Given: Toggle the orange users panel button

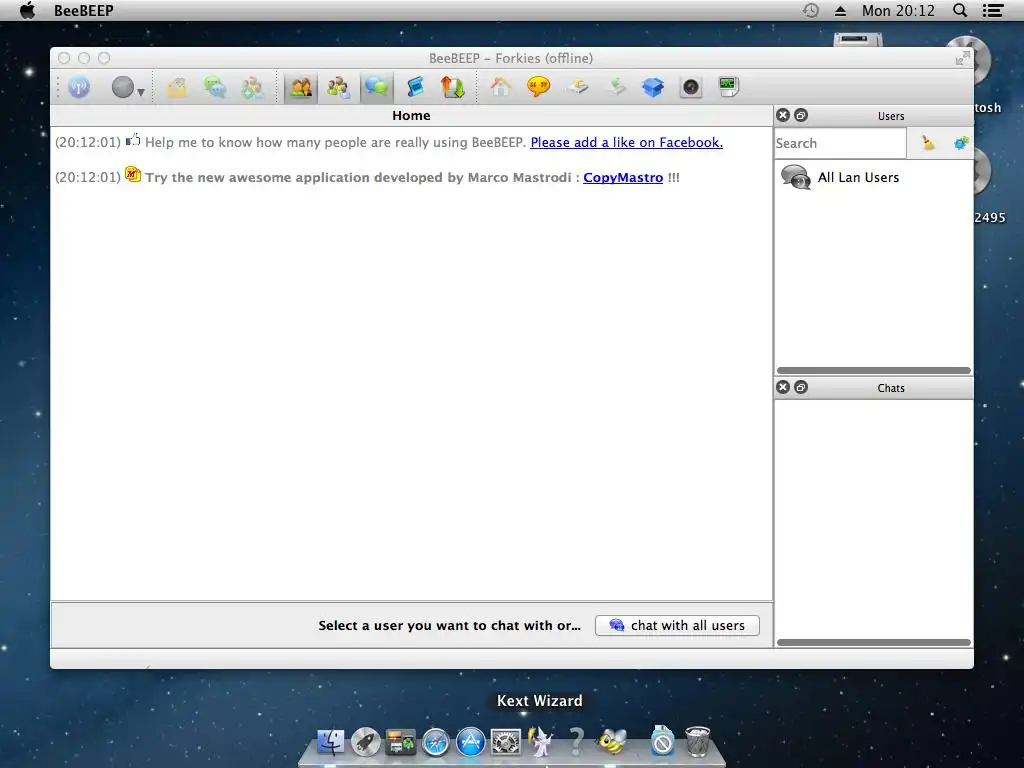Looking at the screenshot, I should [300, 87].
